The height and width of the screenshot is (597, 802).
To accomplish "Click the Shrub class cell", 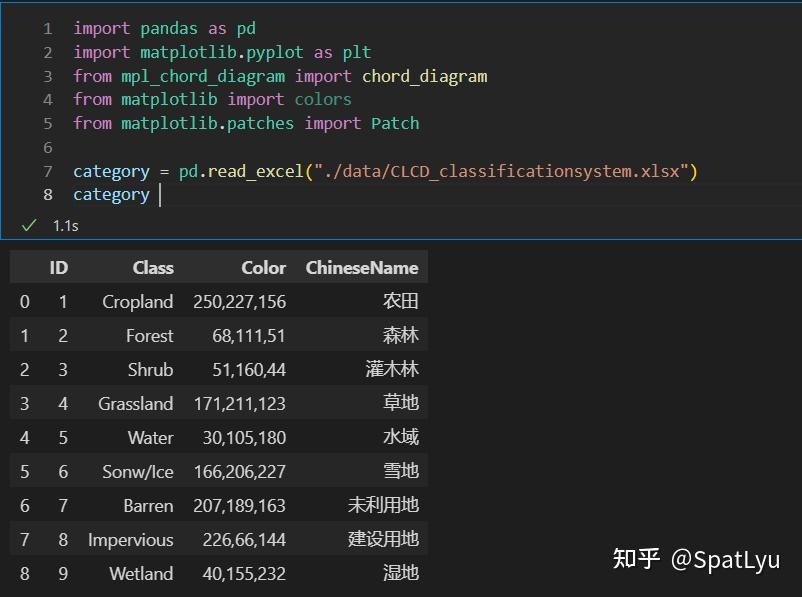I will tap(150, 370).
